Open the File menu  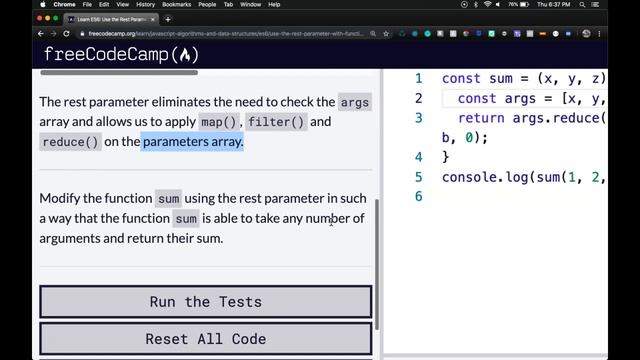tap(87, 4)
